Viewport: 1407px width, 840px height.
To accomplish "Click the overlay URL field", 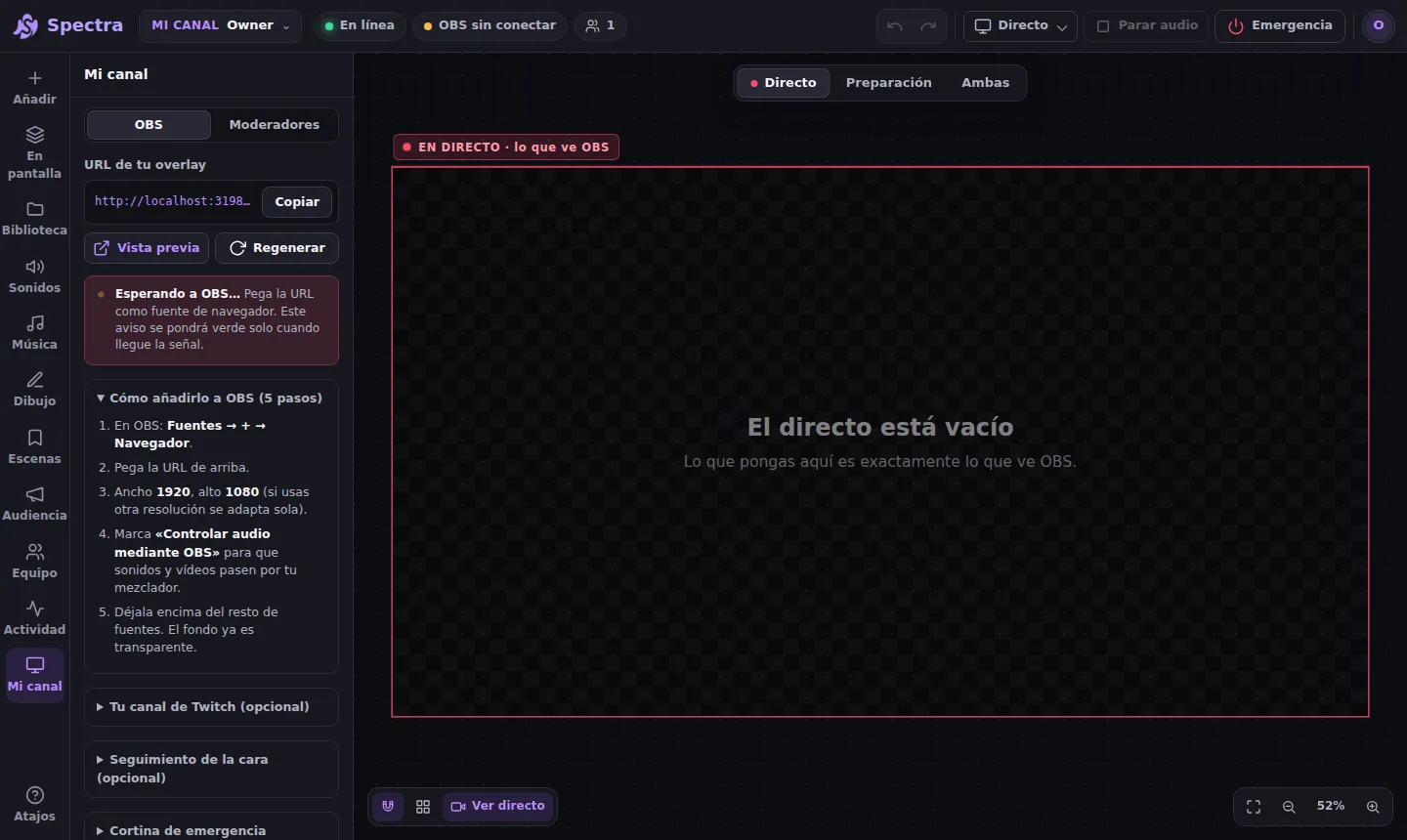I will click(x=173, y=201).
